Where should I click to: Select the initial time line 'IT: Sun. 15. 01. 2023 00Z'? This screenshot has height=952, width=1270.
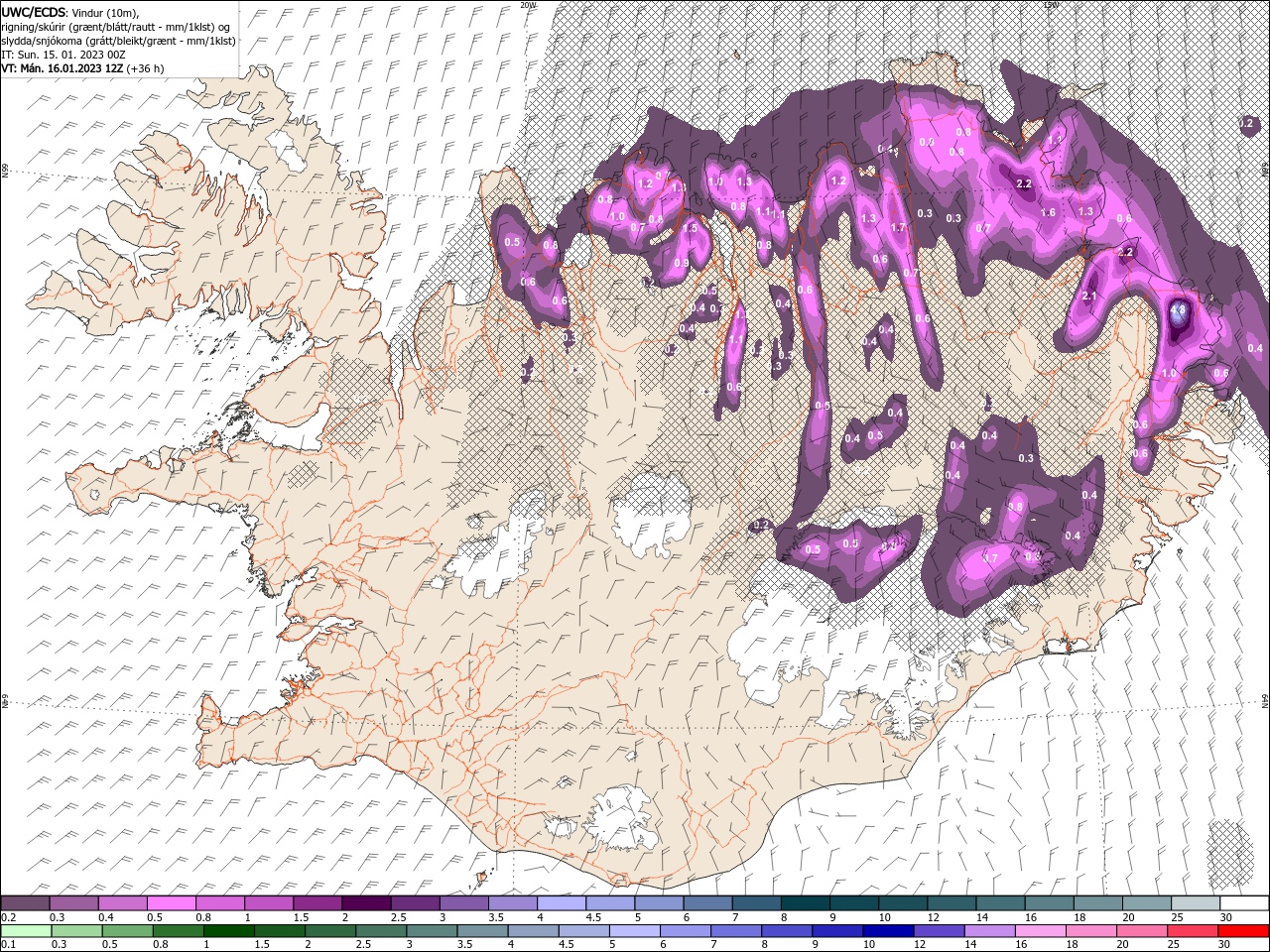coord(63,55)
